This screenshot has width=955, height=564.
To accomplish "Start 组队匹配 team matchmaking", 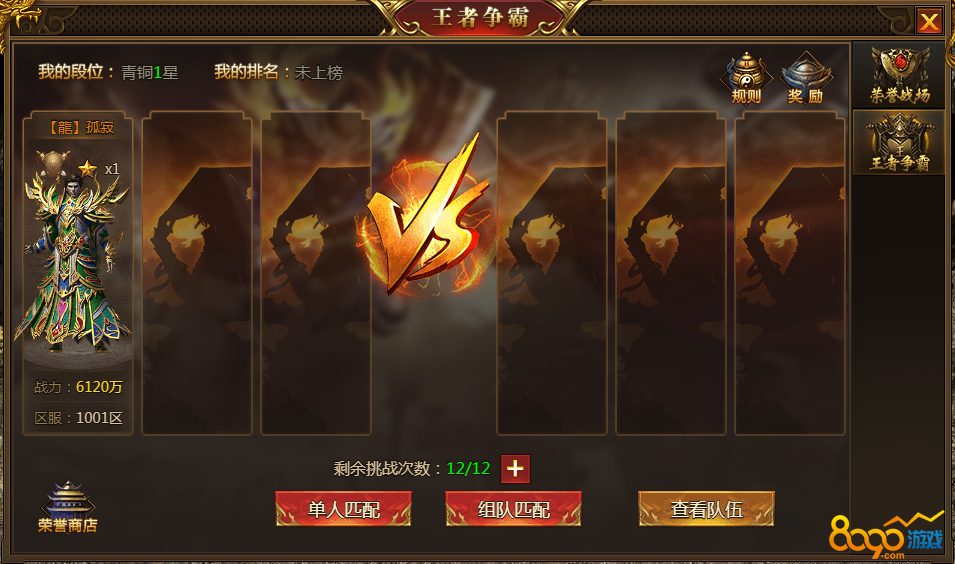I will [513, 509].
